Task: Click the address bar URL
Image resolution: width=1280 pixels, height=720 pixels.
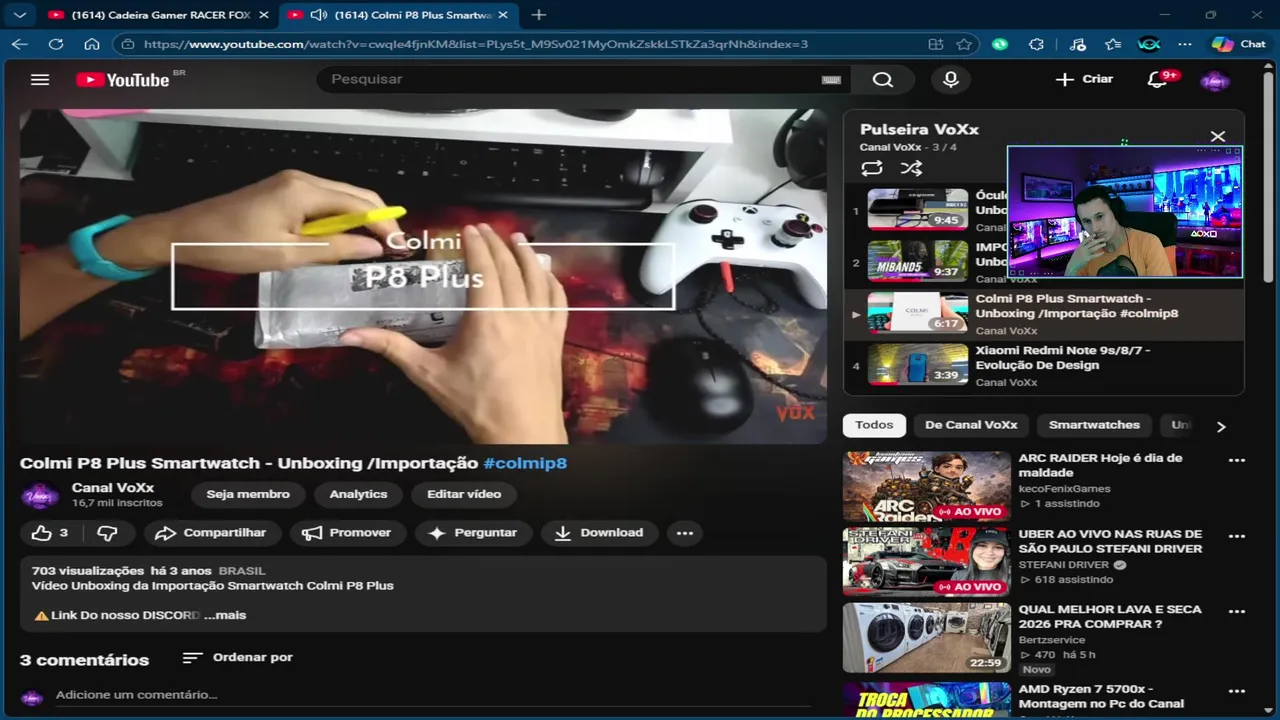Action: coord(476,44)
